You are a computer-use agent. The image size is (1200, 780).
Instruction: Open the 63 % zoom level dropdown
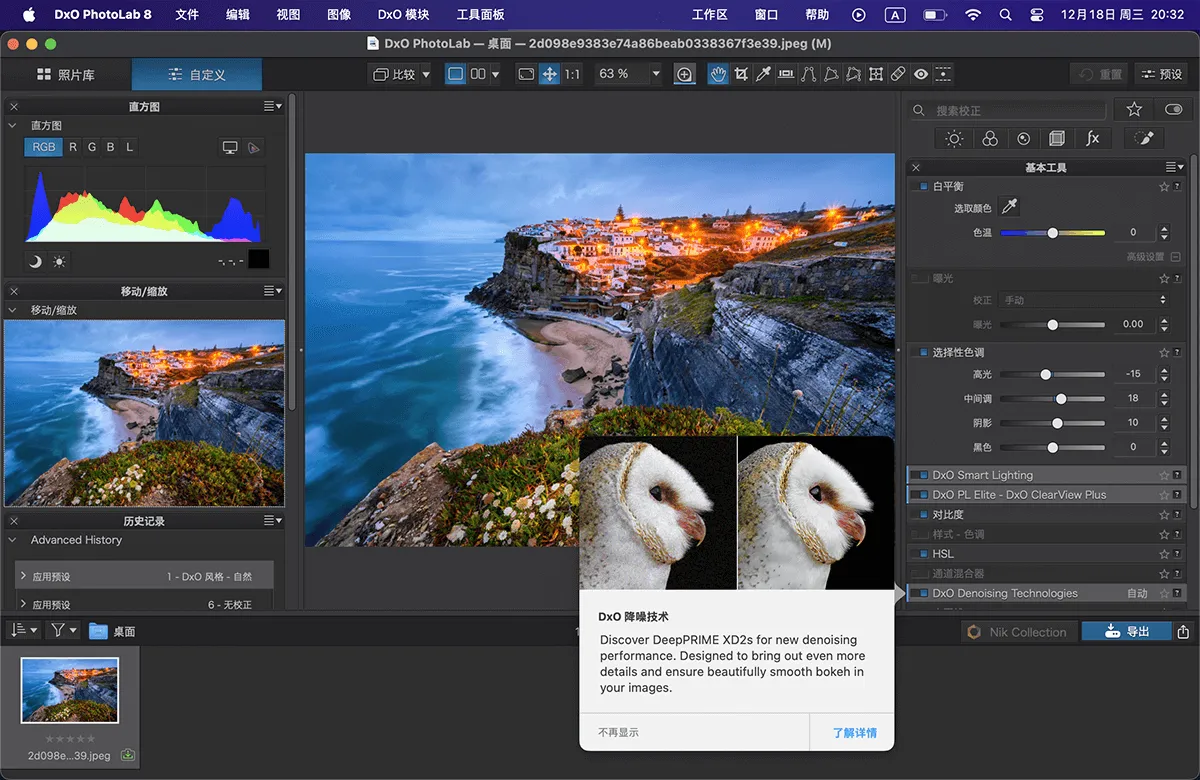pos(656,74)
